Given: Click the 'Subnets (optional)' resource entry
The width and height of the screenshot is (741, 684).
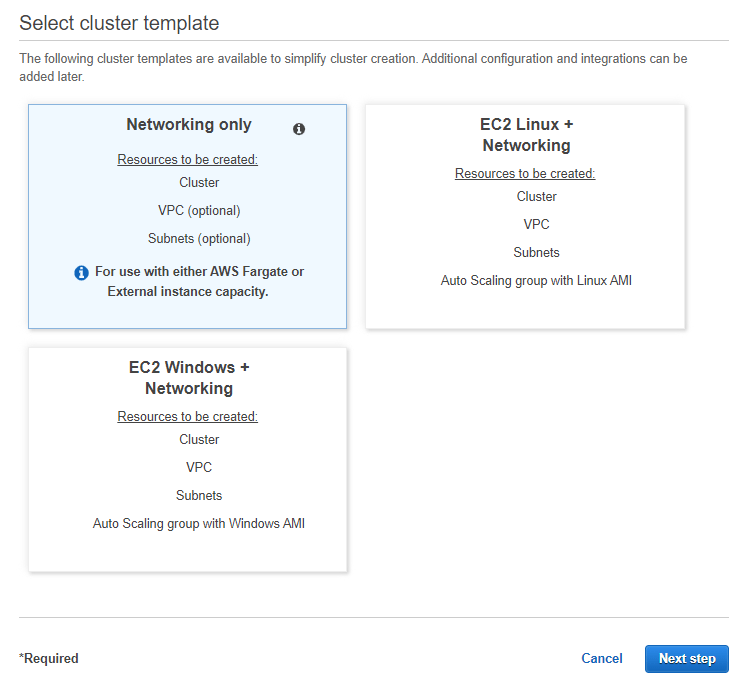Looking at the screenshot, I should [199, 239].
